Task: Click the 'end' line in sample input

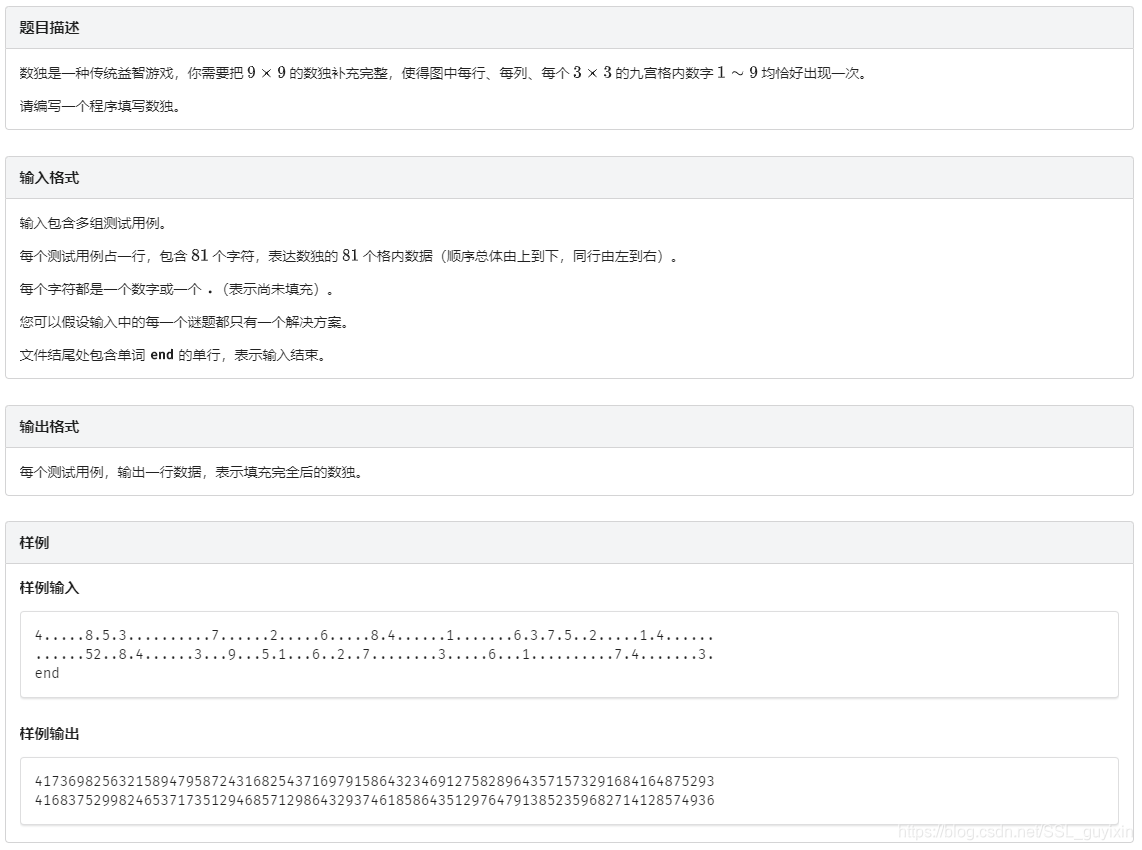Action: pyautogui.click(x=47, y=673)
